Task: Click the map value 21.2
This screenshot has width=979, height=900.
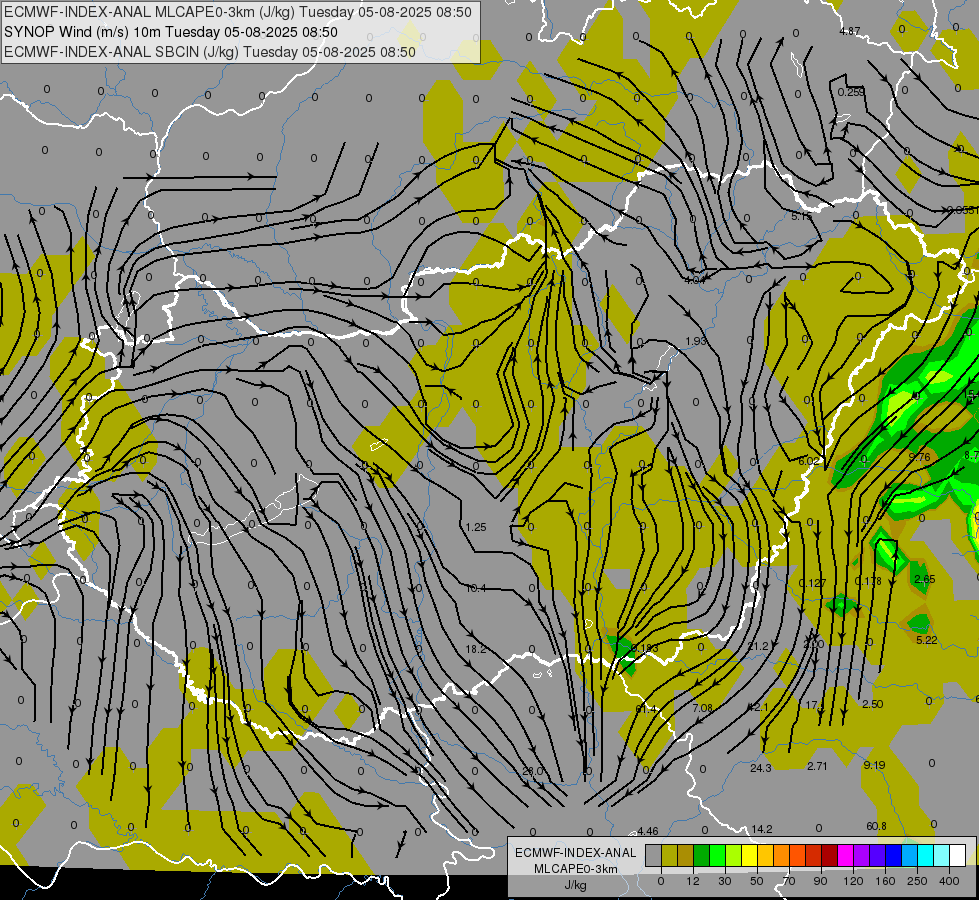Action: pos(758,646)
